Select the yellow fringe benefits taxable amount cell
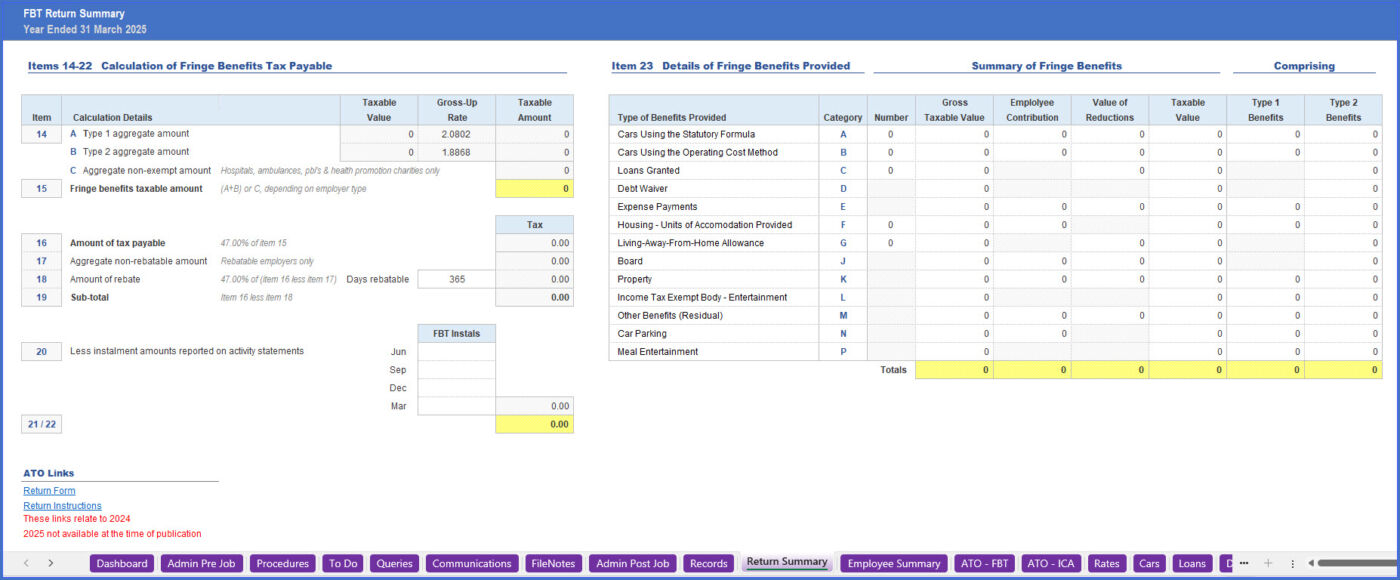The image size is (1400, 580). tap(535, 188)
